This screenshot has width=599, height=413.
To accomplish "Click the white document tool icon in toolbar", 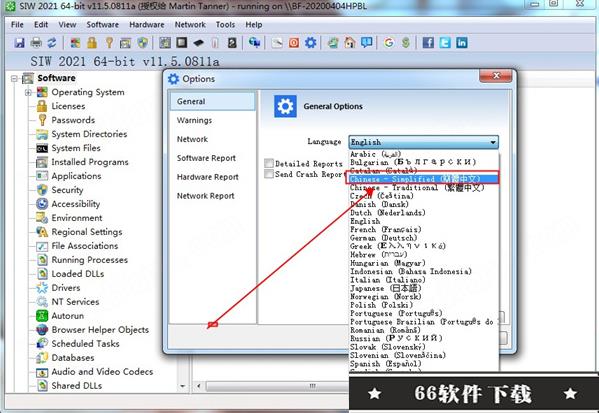I will click(x=277, y=42).
